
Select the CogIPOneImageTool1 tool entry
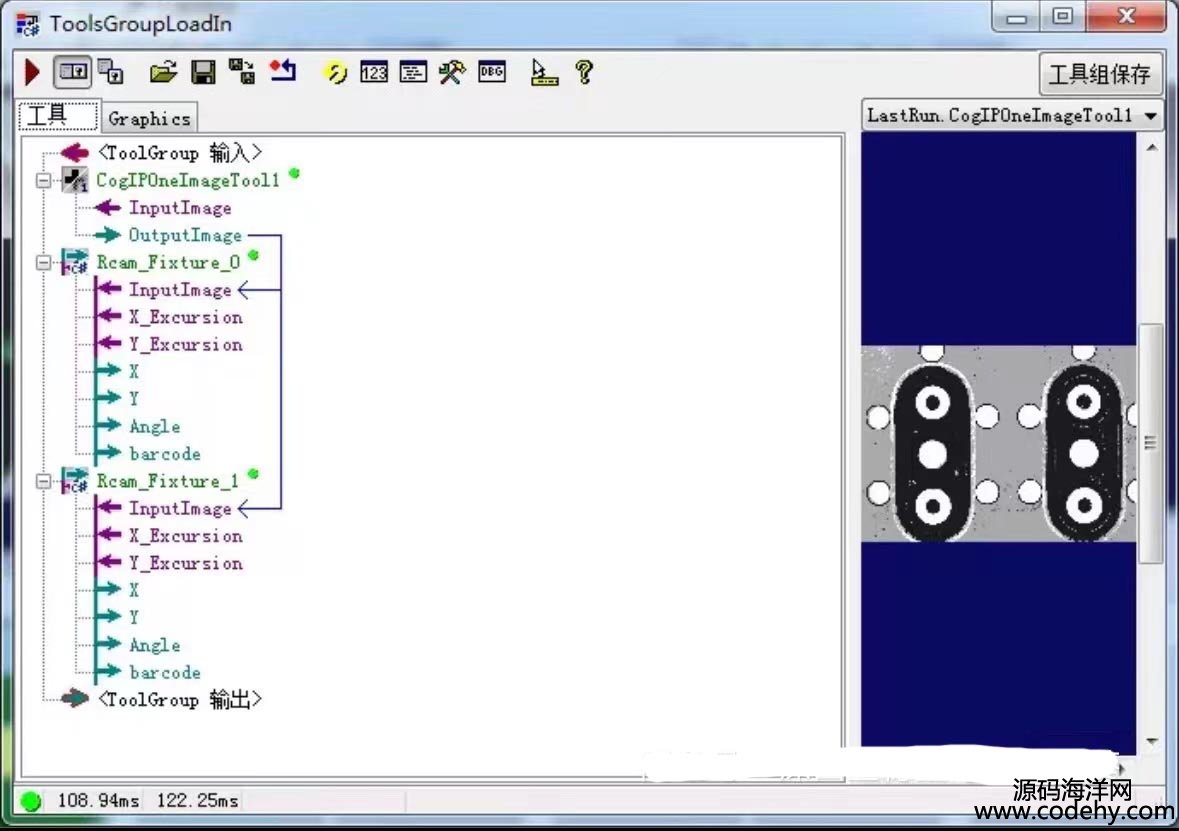pos(187,180)
